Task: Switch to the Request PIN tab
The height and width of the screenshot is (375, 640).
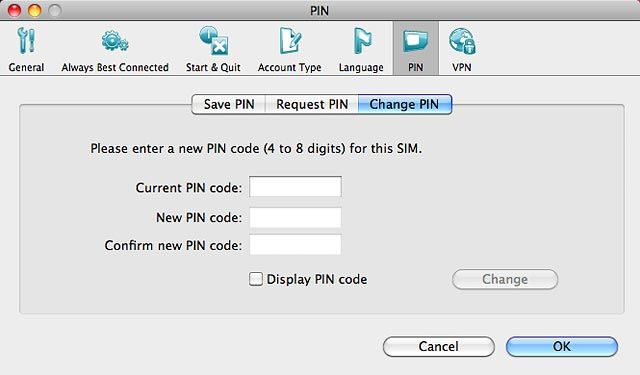Action: tap(312, 104)
